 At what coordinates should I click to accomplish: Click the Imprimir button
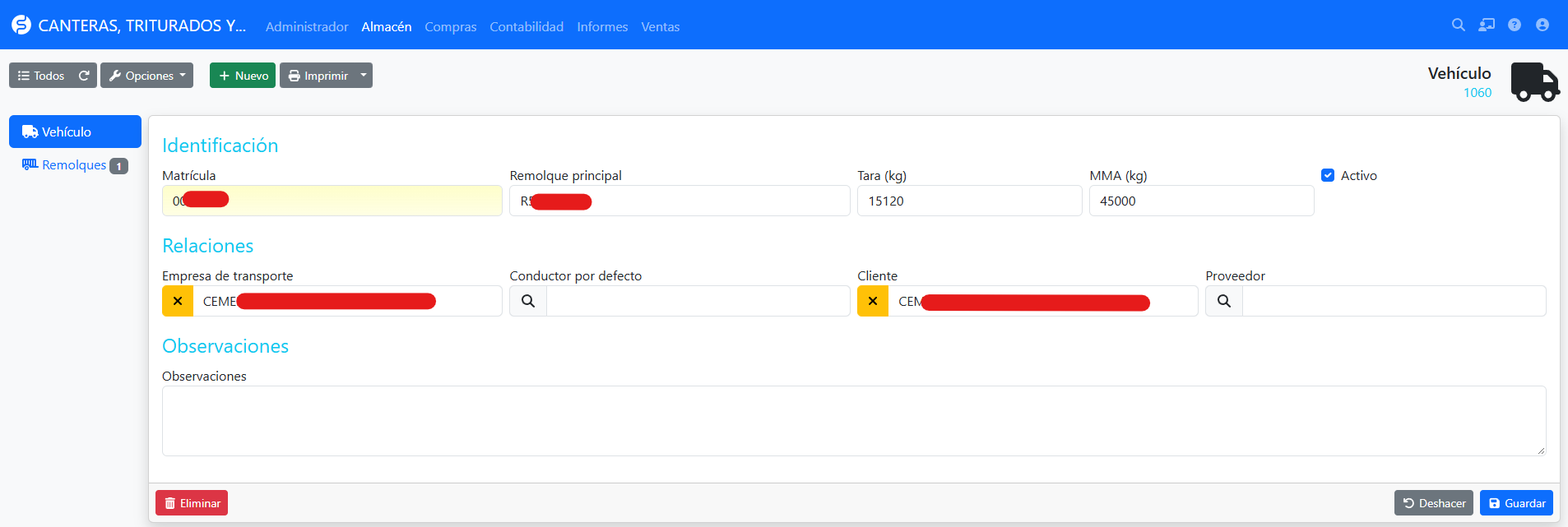(x=318, y=76)
